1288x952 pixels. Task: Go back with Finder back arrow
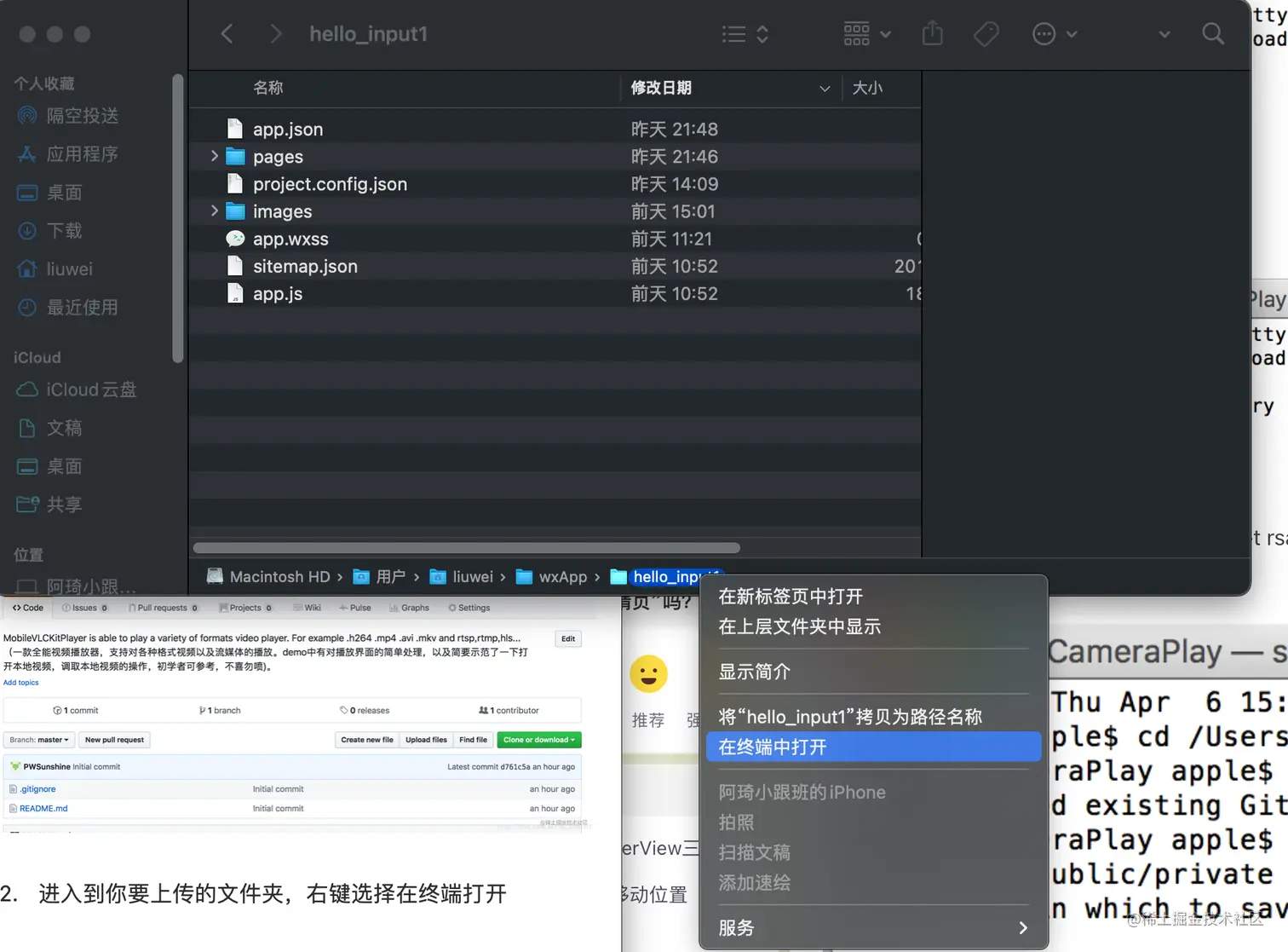tap(227, 34)
